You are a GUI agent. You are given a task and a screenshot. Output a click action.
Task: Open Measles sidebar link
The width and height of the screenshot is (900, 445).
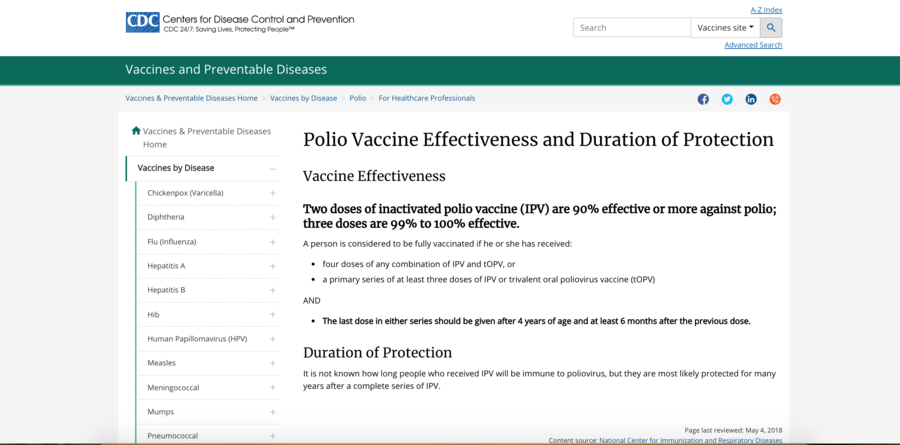point(161,363)
